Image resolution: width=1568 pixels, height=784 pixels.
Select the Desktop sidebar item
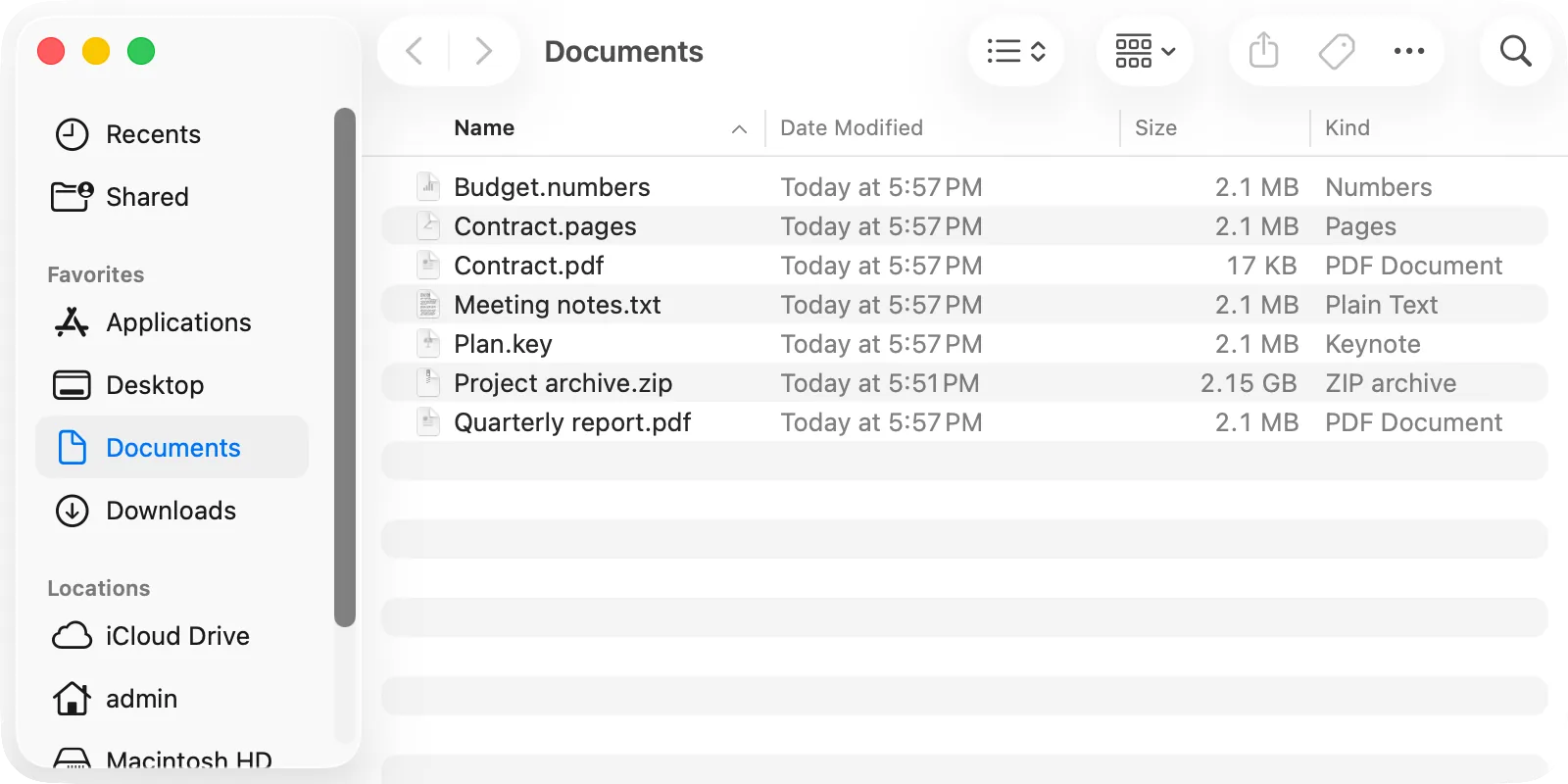point(171,385)
